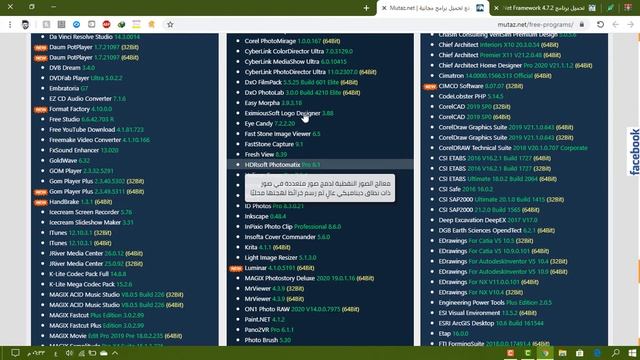The height and width of the screenshot is (360, 640).
Task: Open Eye Candy 7.2.2.20 link
Action: [x=269, y=123]
